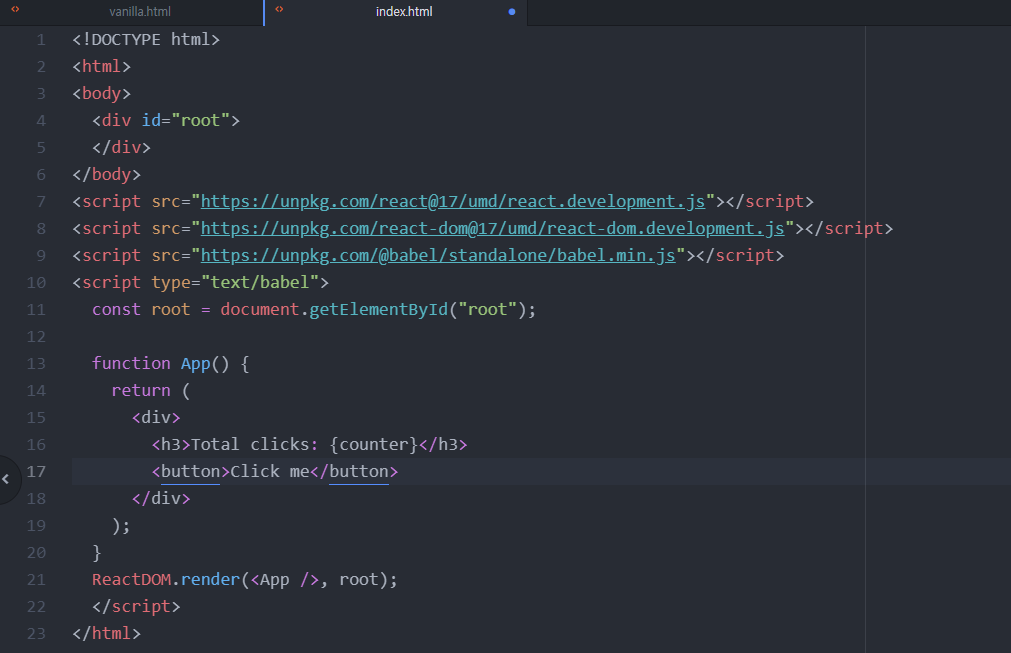Click line number 23 in the gutter
The height and width of the screenshot is (653, 1011).
(36, 634)
